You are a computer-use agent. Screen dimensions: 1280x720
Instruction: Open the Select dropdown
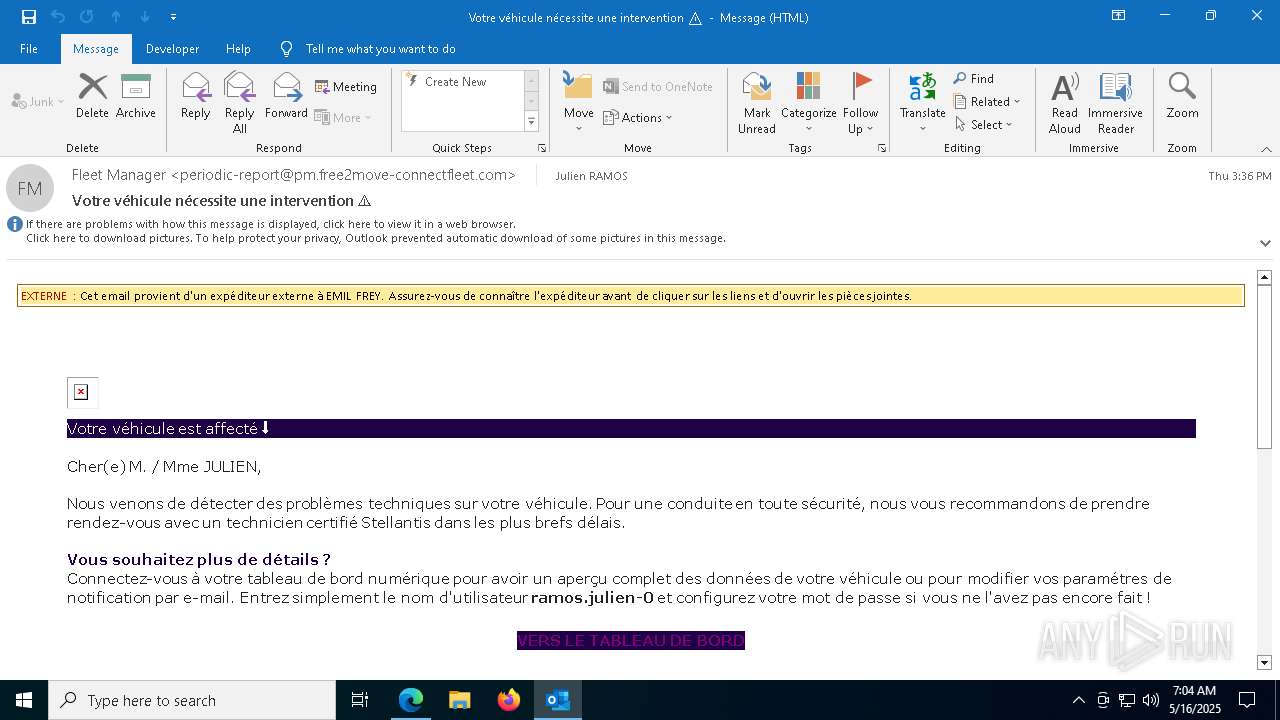tap(984, 124)
